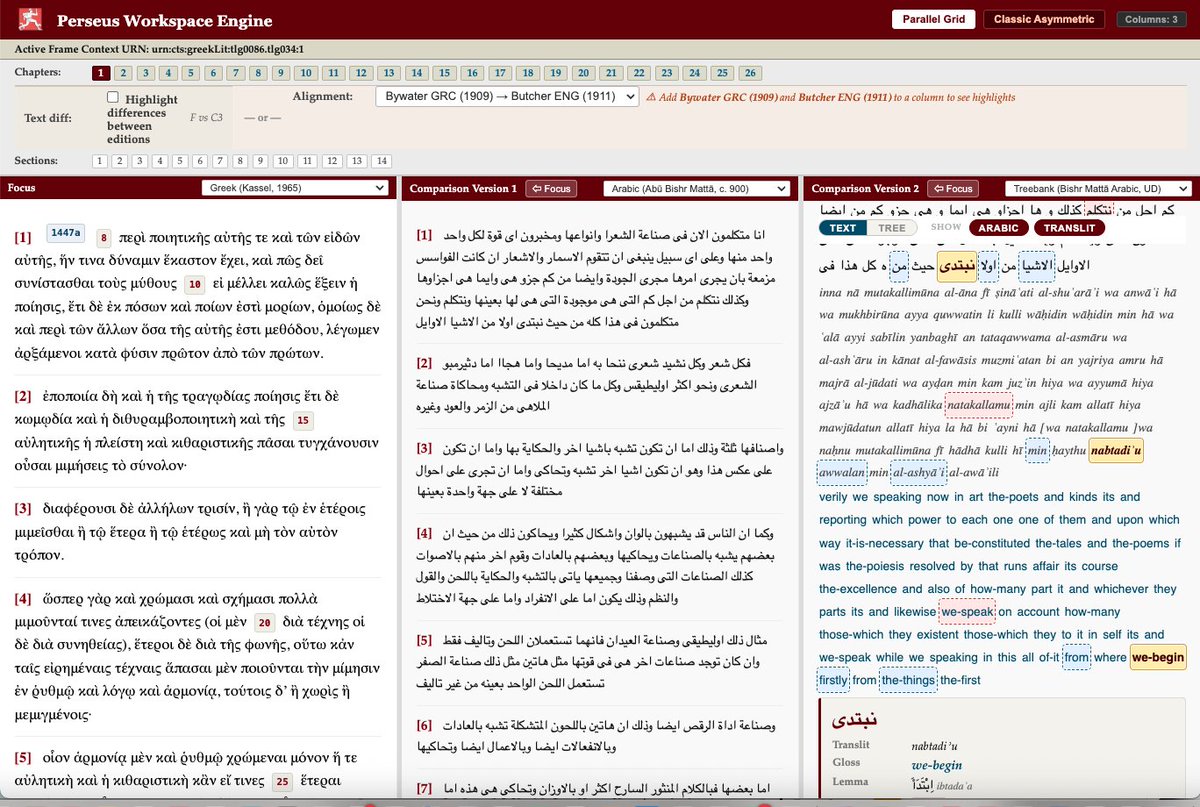Click section [3] in Arabic comparison column
This screenshot has height=807, width=1200.
tap(424, 447)
